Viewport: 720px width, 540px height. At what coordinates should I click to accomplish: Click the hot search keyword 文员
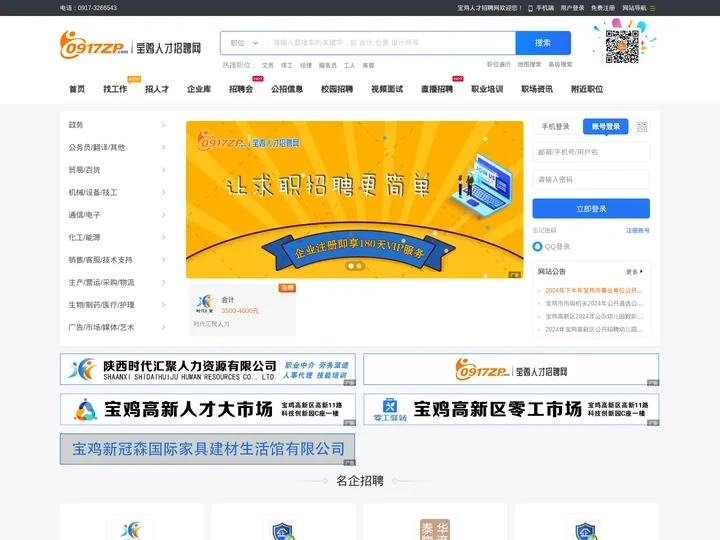click(268, 65)
